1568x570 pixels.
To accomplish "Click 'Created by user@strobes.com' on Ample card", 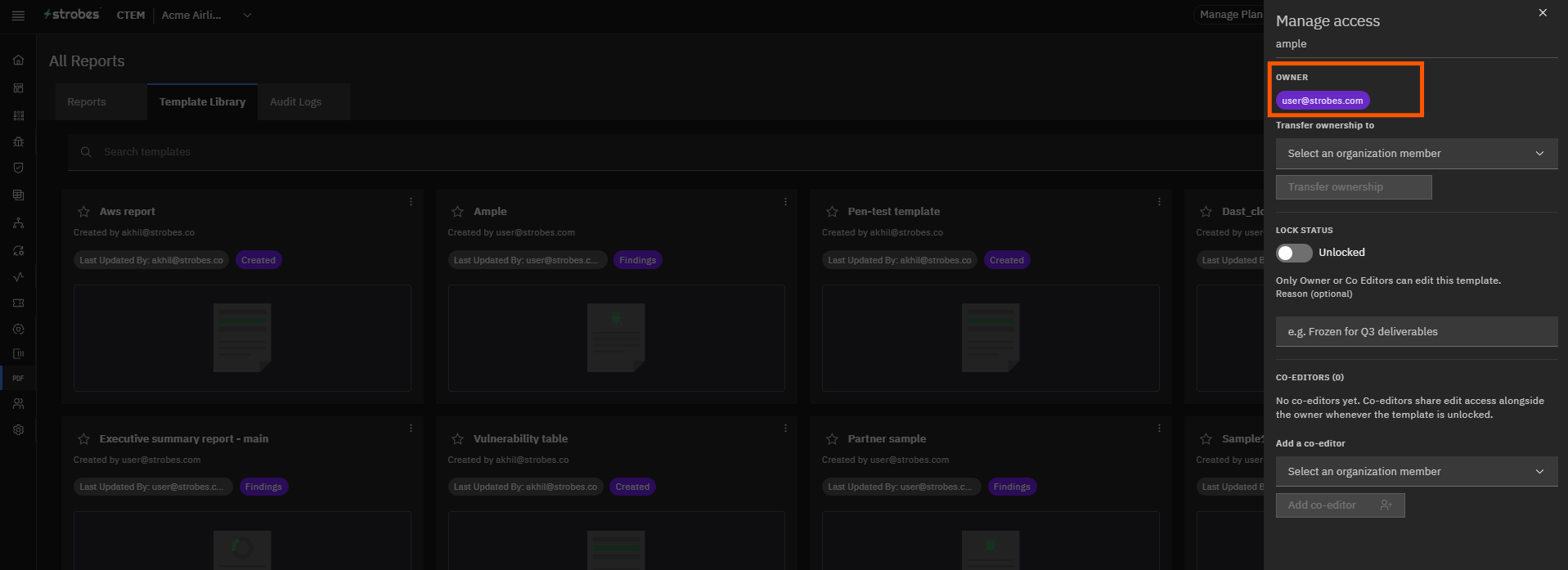I will pyautogui.click(x=511, y=232).
